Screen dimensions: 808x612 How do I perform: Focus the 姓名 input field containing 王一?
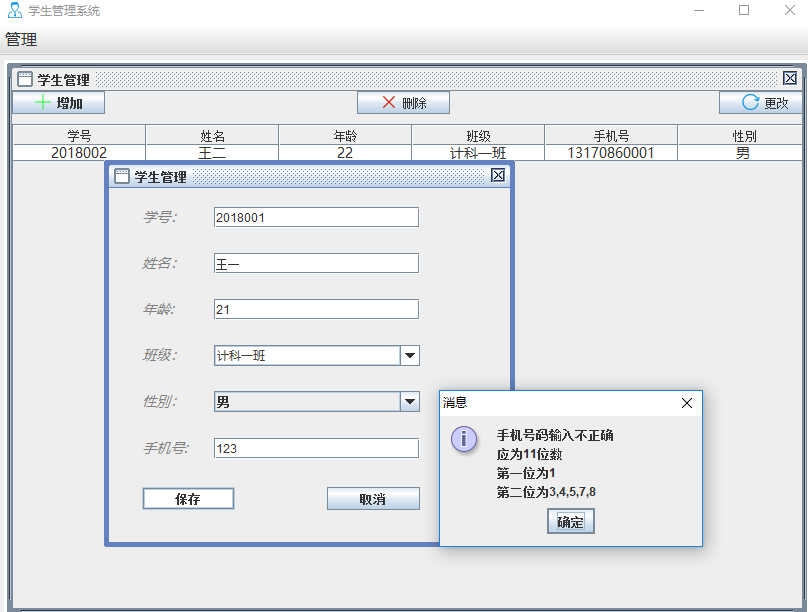pyautogui.click(x=316, y=263)
